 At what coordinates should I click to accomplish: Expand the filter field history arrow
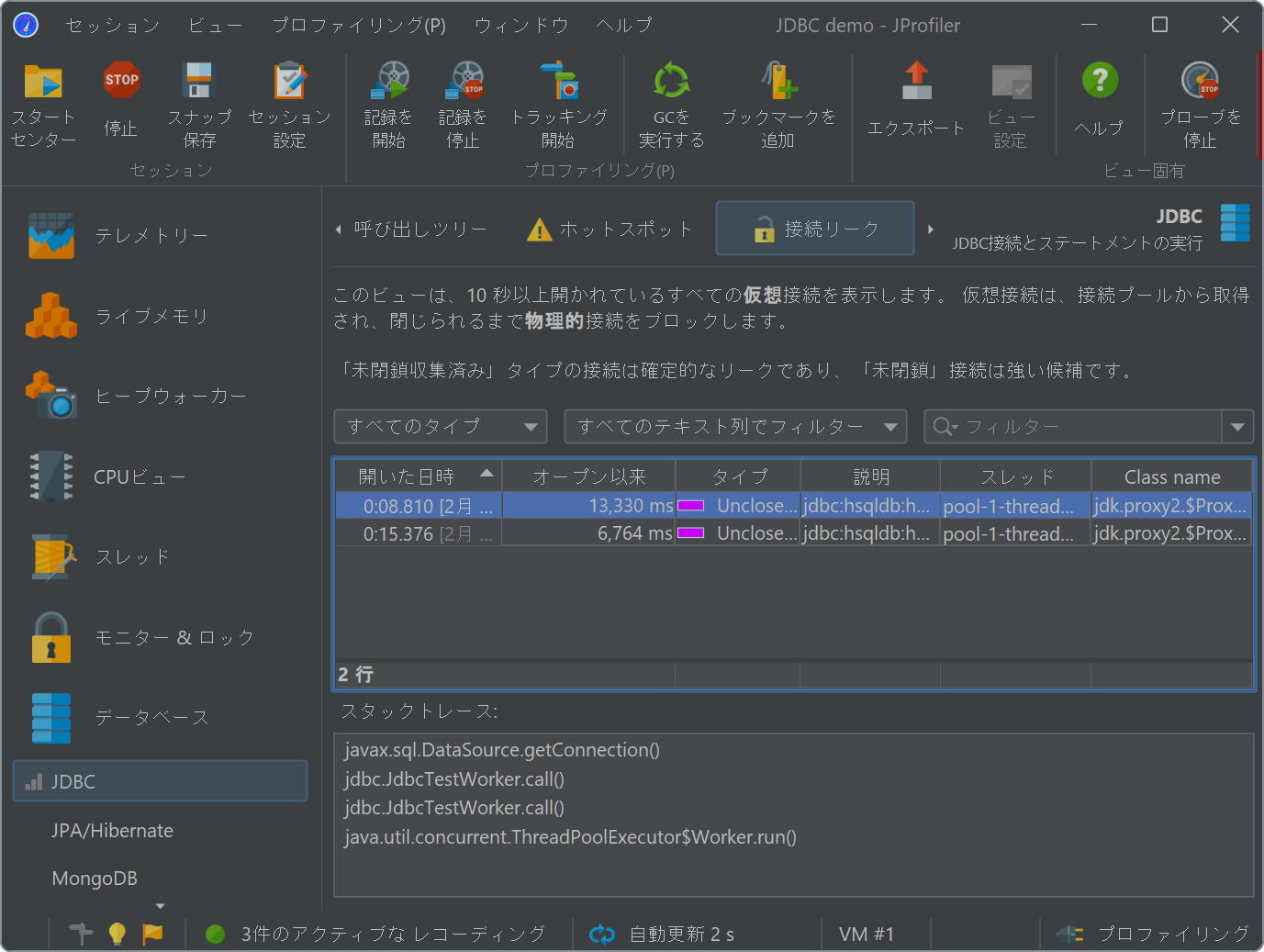point(1237,427)
